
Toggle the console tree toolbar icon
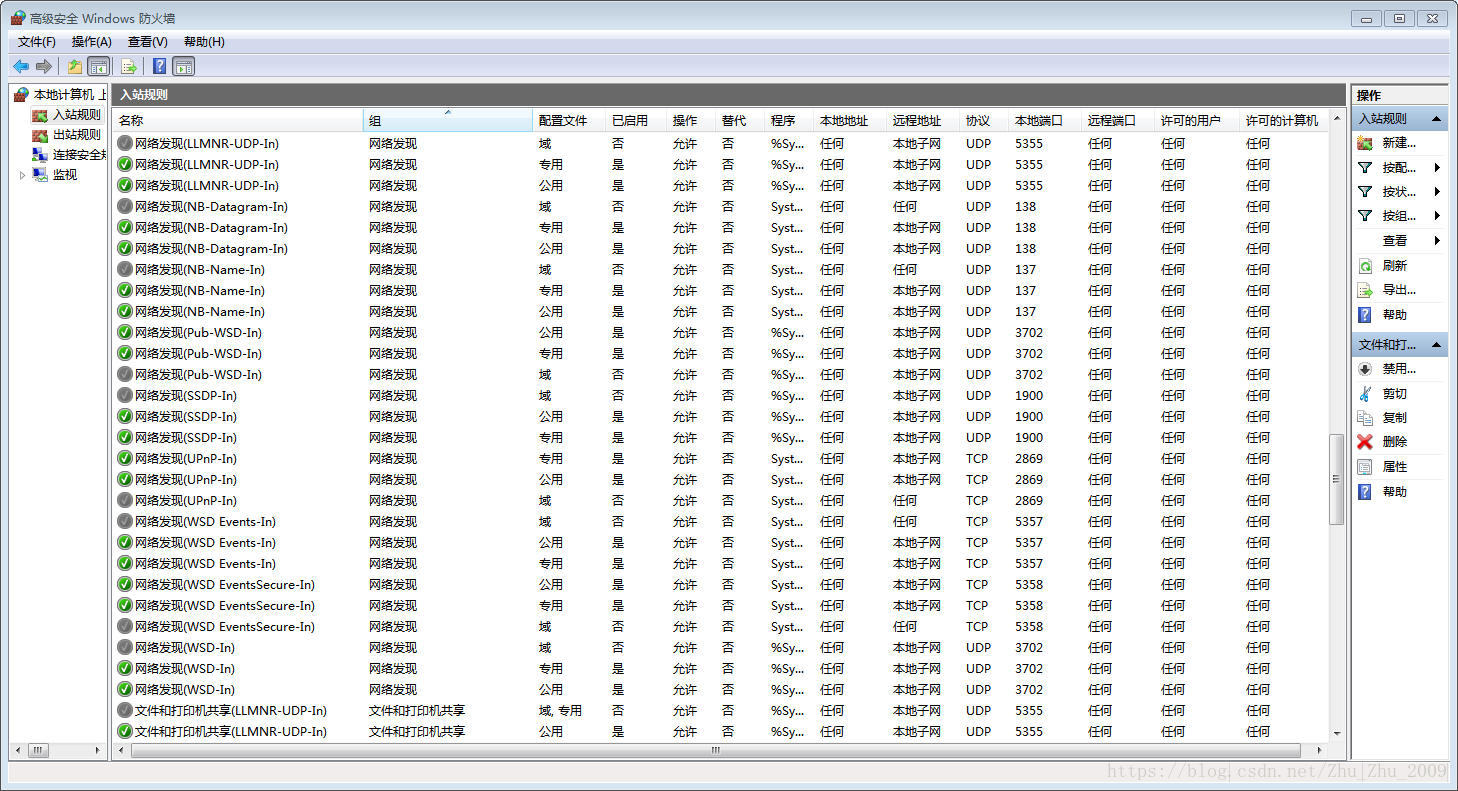coord(98,66)
